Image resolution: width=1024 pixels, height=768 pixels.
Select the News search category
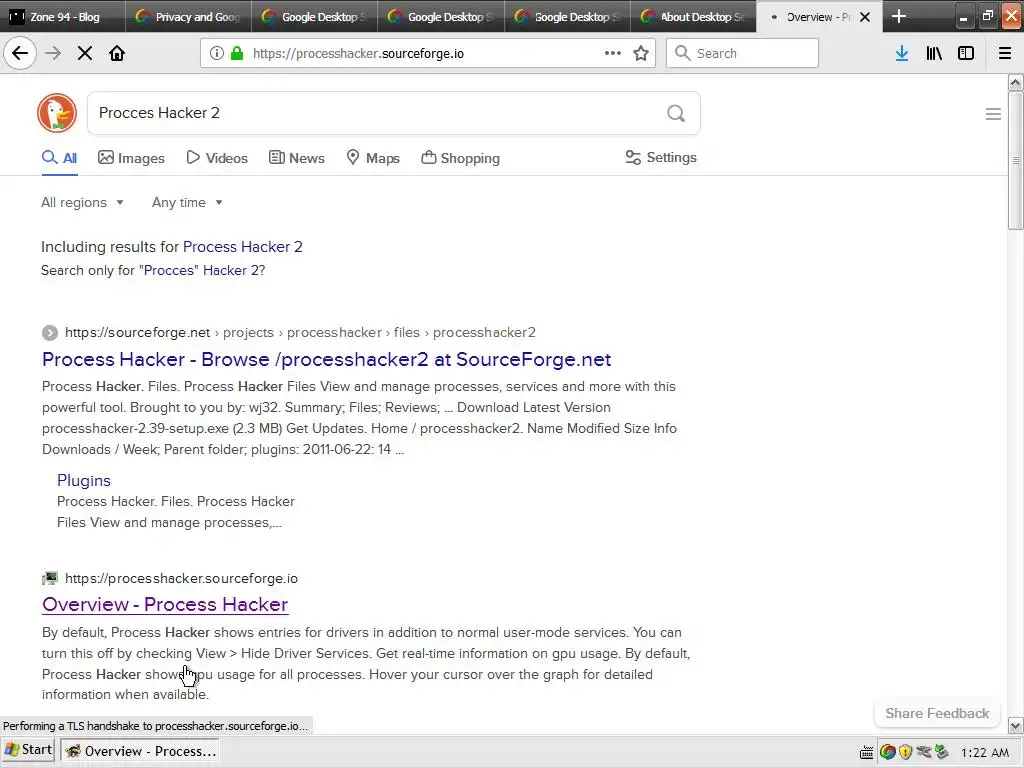pos(297,158)
